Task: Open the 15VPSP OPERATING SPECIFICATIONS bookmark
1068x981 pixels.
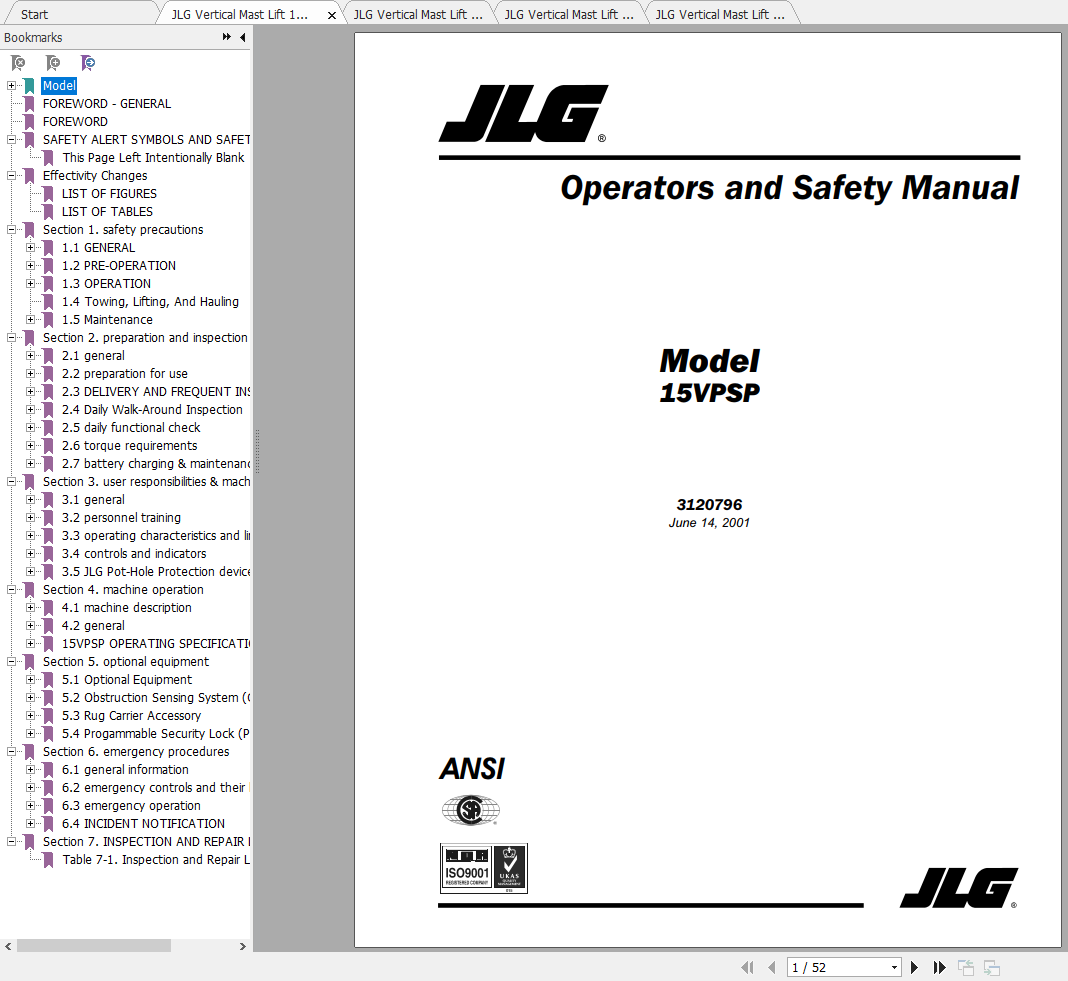Action: pos(156,644)
